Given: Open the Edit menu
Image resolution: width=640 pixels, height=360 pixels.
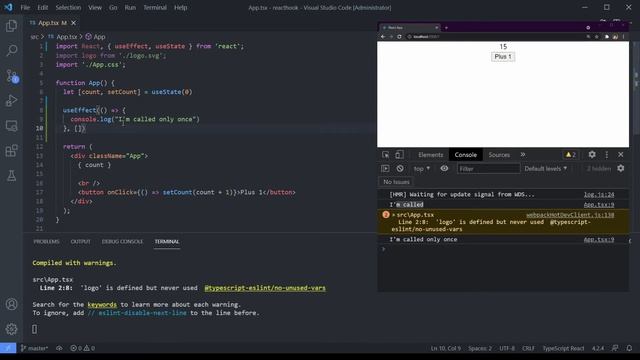Looking at the screenshot, I should (x=42, y=7).
